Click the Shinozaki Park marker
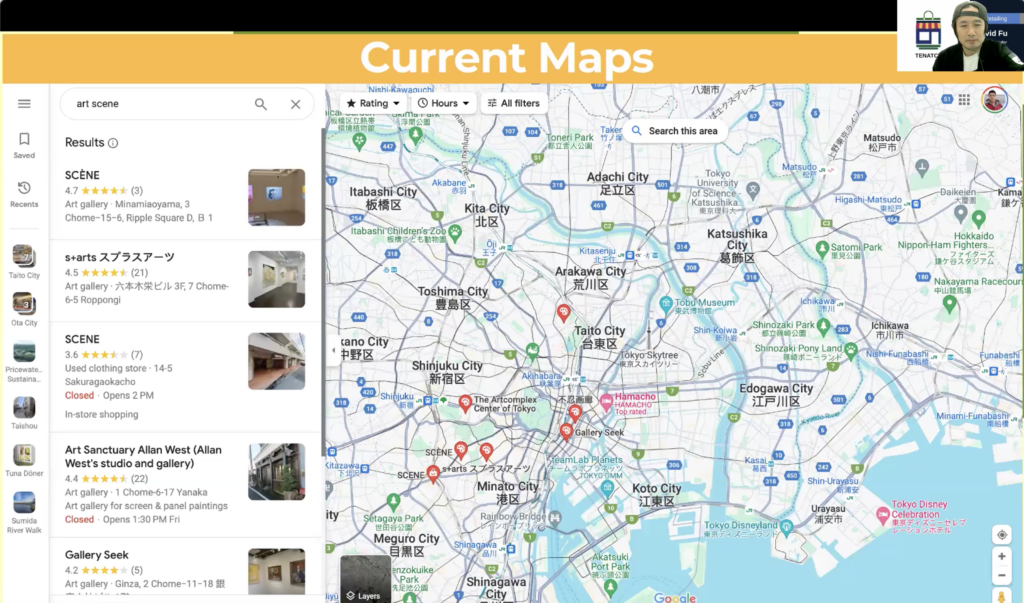Screen dimensions: 1024x603 tap(824, 325)
